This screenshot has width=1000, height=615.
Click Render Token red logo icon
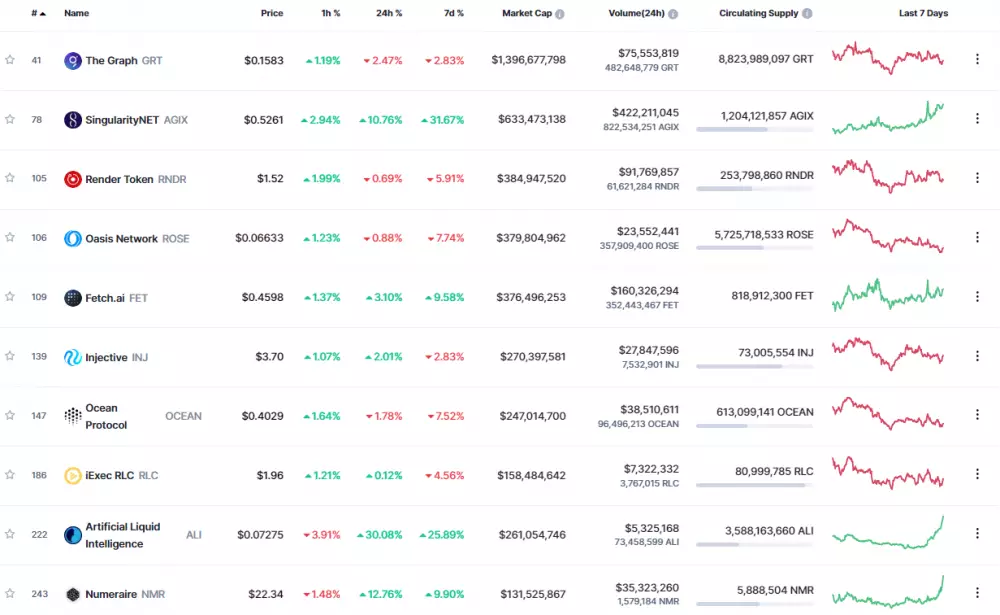(73, 179)
